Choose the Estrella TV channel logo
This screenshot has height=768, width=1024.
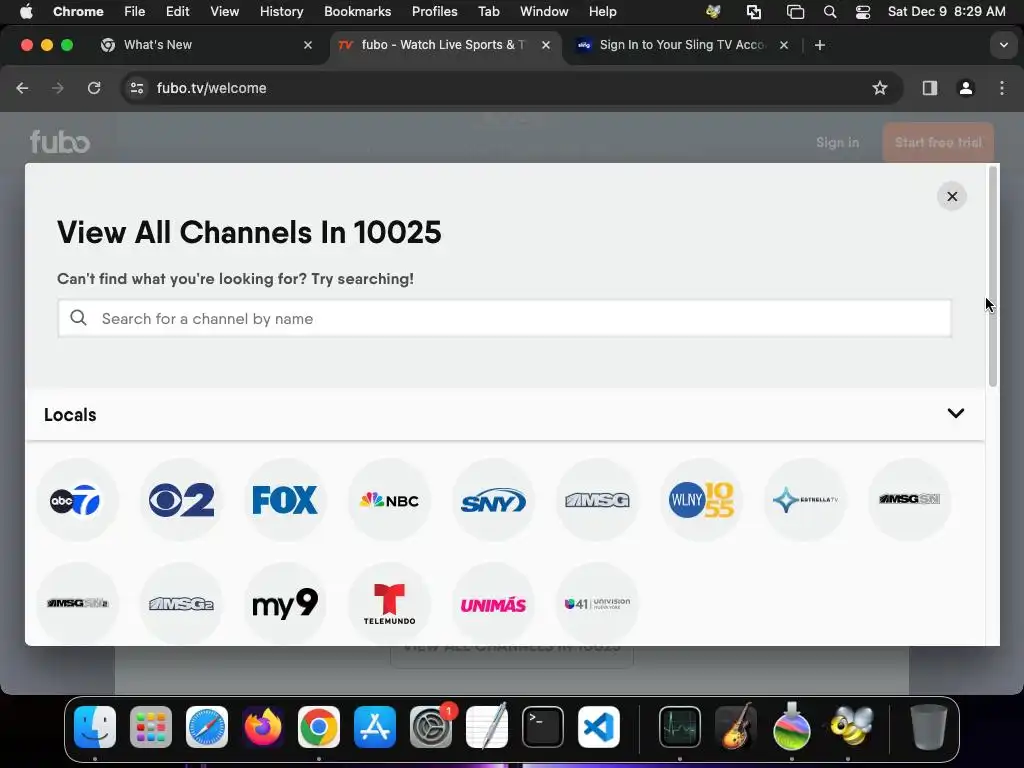(805, 500)
